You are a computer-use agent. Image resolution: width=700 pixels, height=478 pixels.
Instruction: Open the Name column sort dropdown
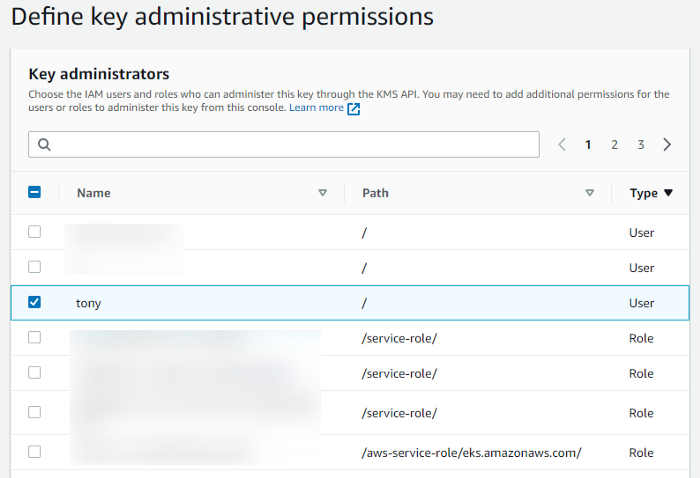[322, 193]
